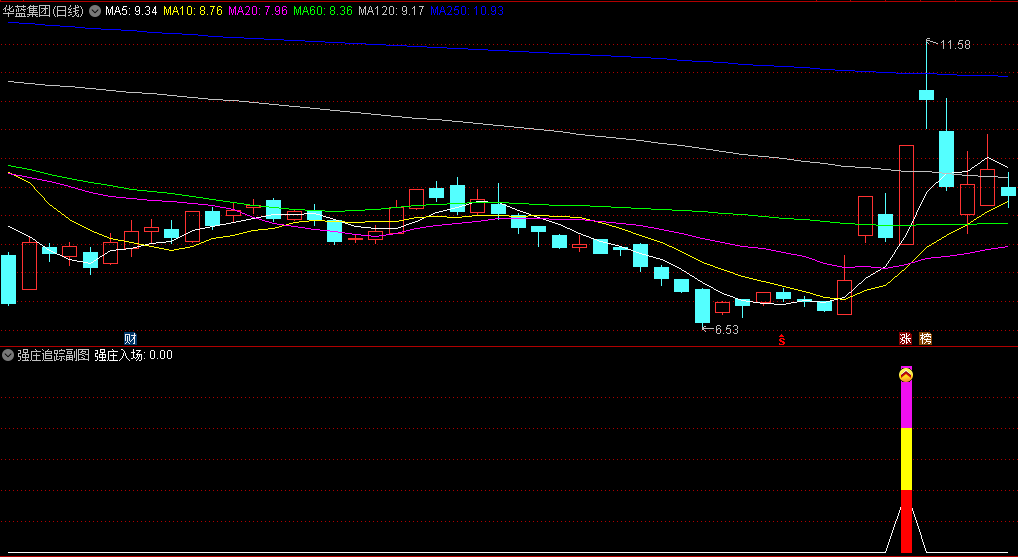Image resolution: width=1018 pixels, height=557 pixels.
Task: Open the dropdown beside 华蓝集团(日线) title
Action: (x=95, y=11)
